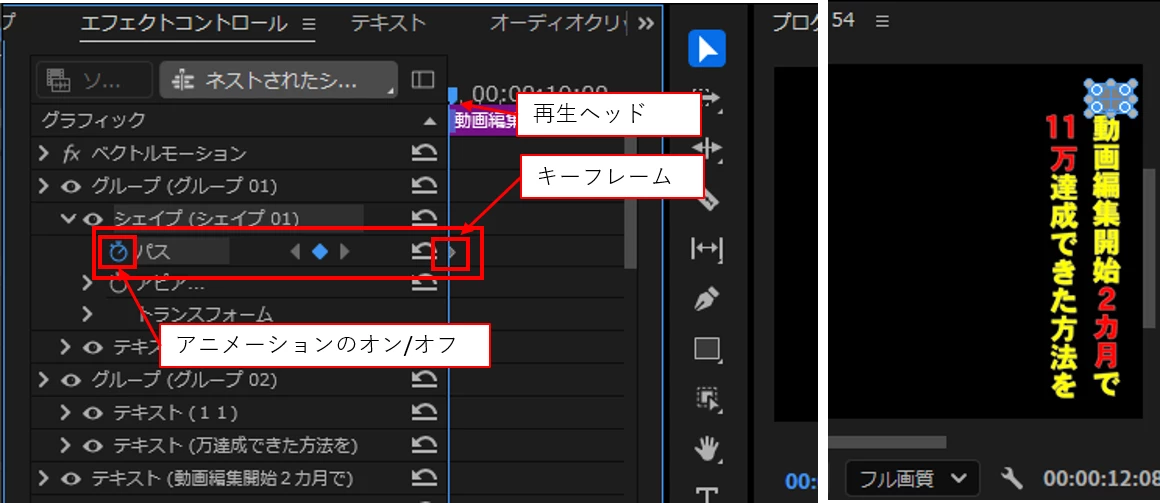1160x503 pixels.
Task: Reset テキスト (万達成できた方法を) parameters
Action: (424, 445)
